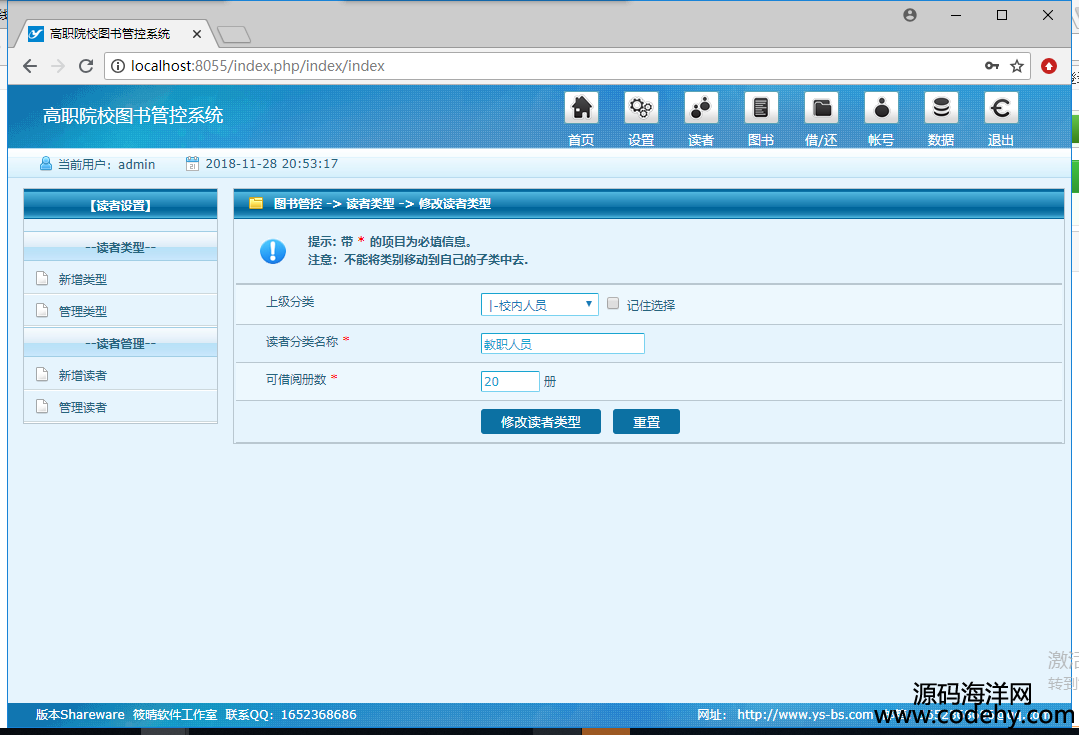This screenshot has height=735, width=1079.
Task: Bookmark page with the star icon
Action: pos(1017,66)
